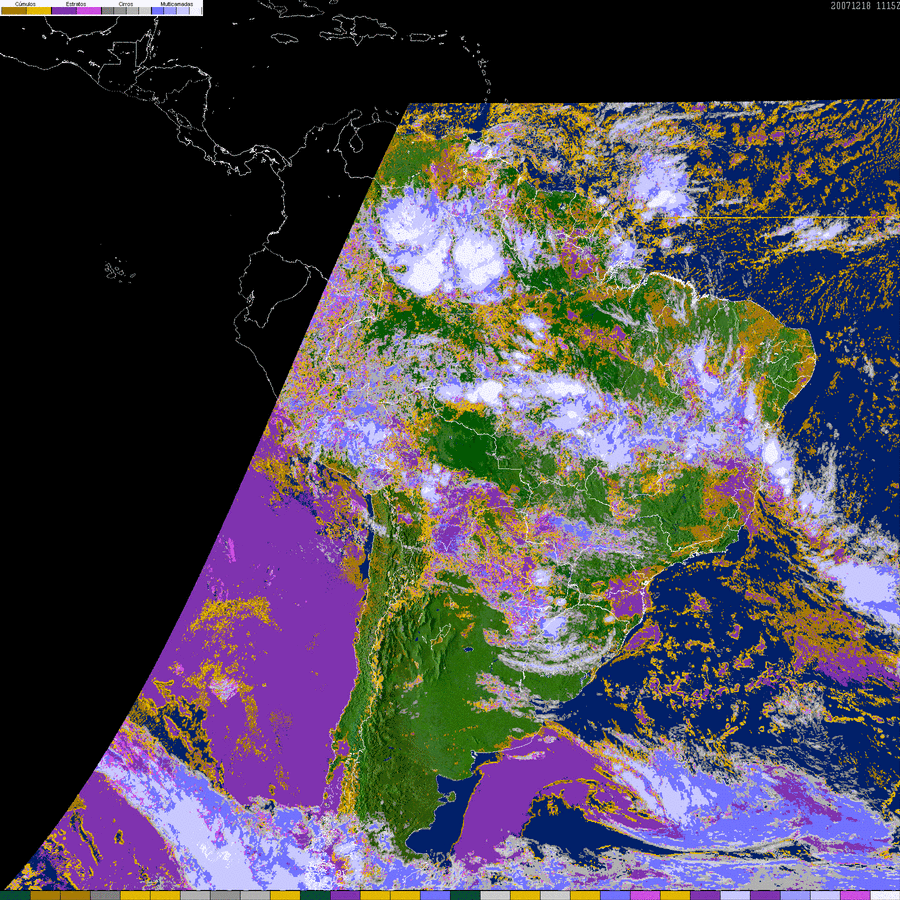Pick the deep blue Multicamadas swatch

tap(157, 10)
